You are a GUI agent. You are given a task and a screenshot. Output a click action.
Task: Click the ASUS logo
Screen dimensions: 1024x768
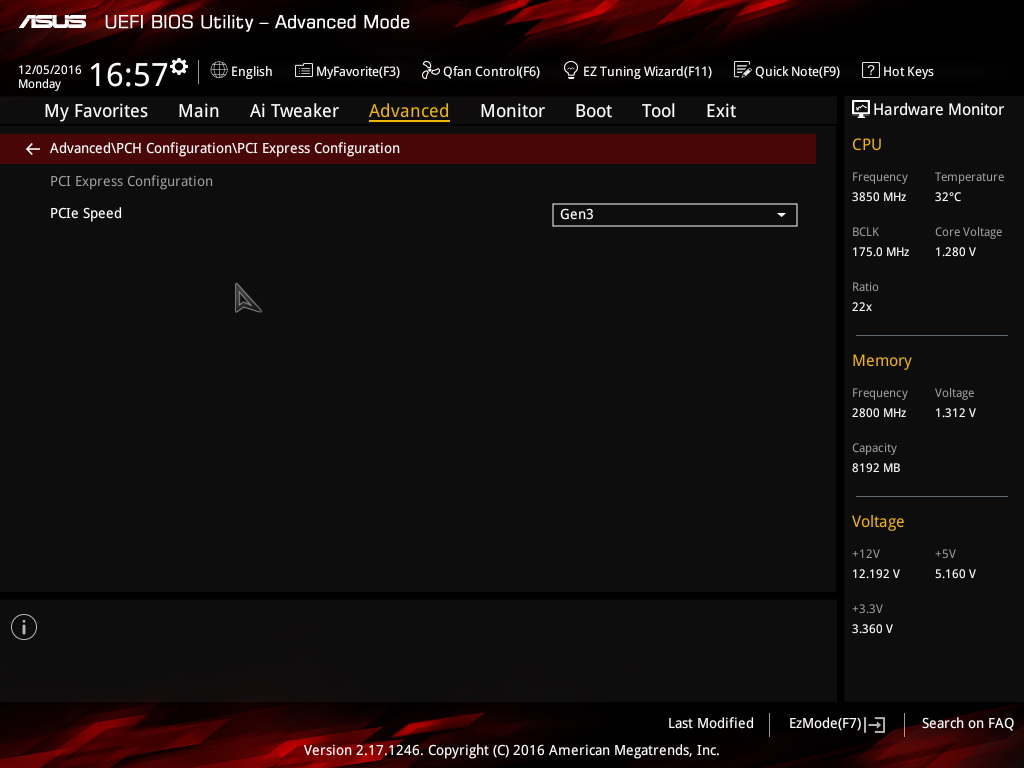point(52,22)
